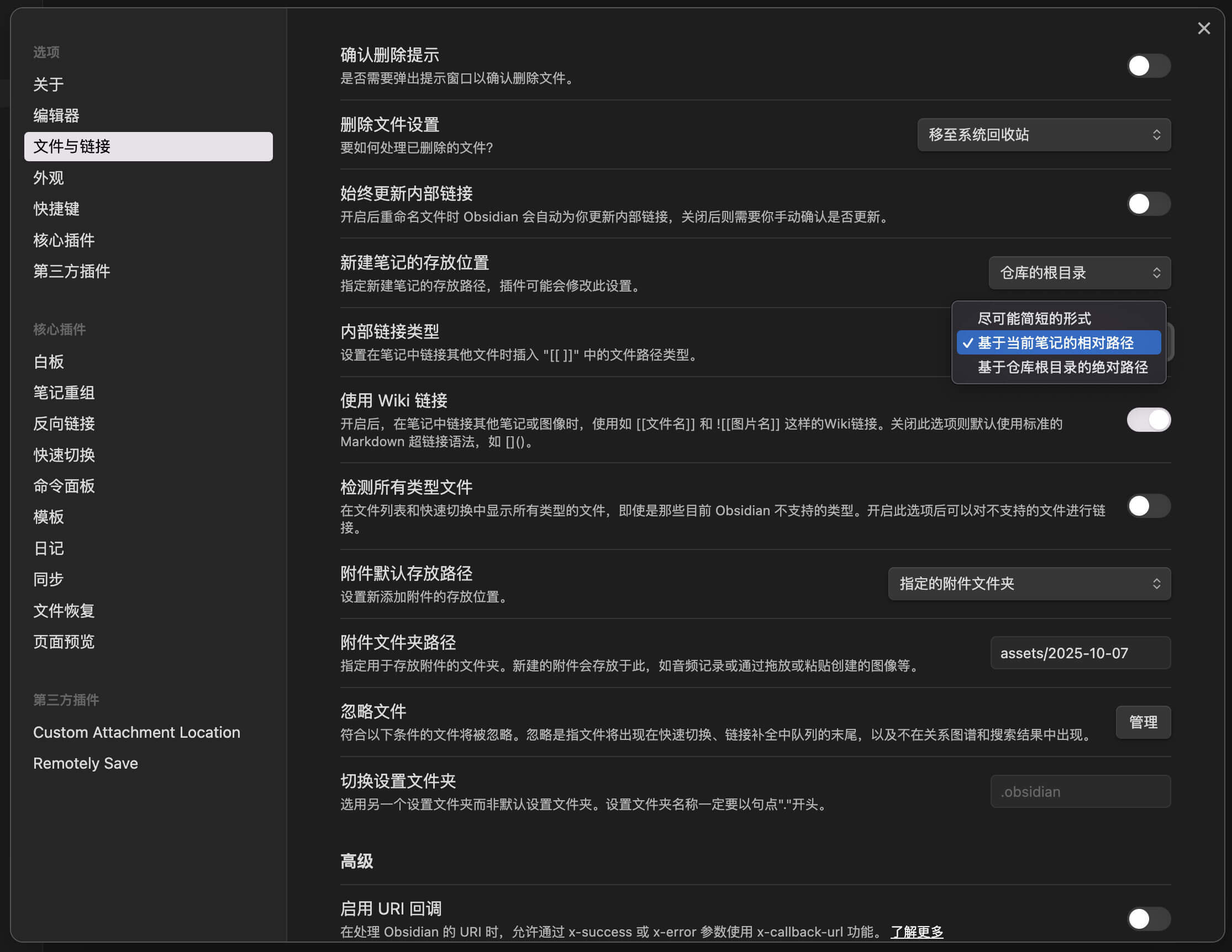Click the 管理 button for ignored files
1232x952 pixels.
1143,722
